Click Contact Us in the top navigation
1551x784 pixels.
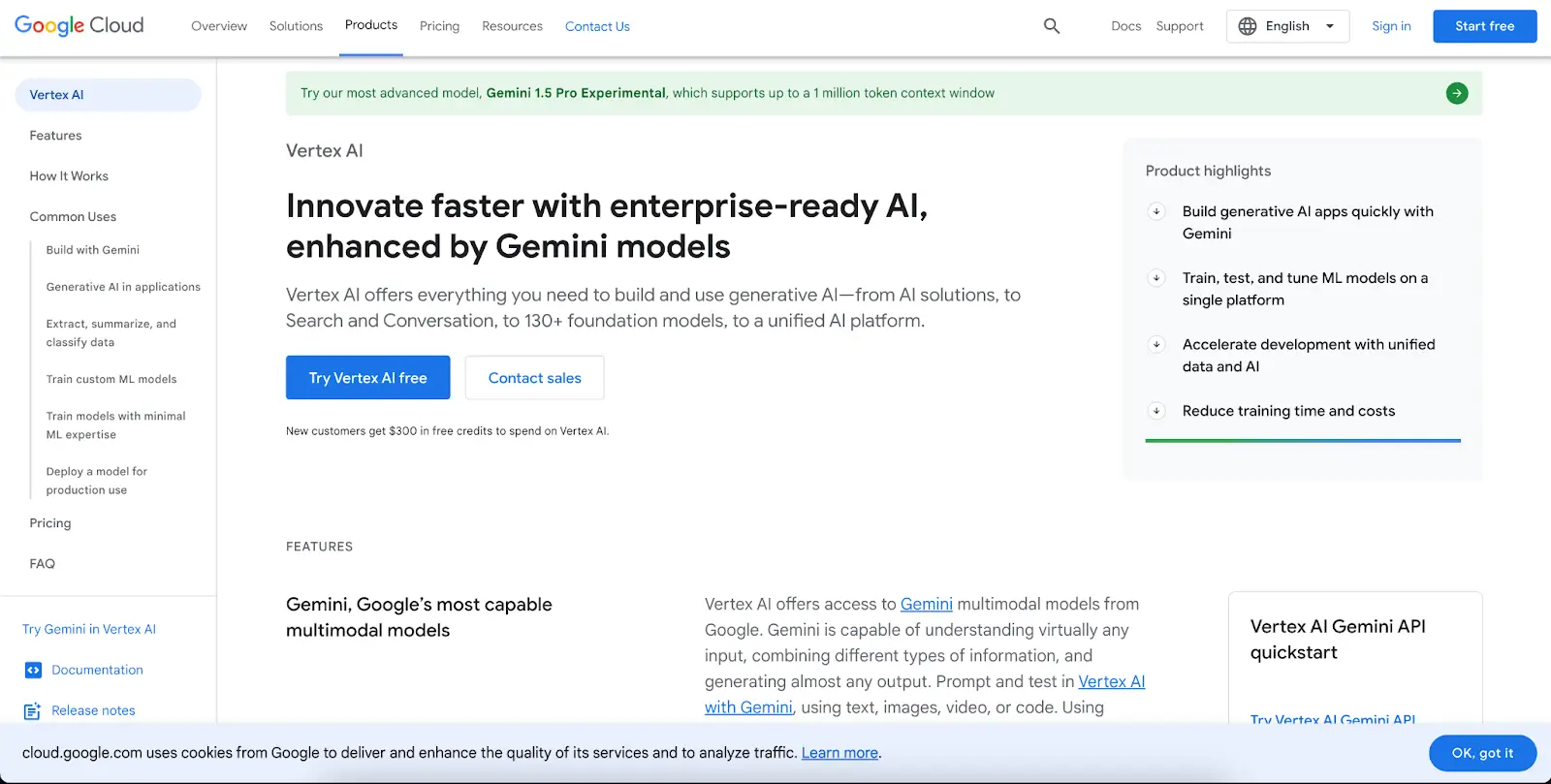[597, 26]
